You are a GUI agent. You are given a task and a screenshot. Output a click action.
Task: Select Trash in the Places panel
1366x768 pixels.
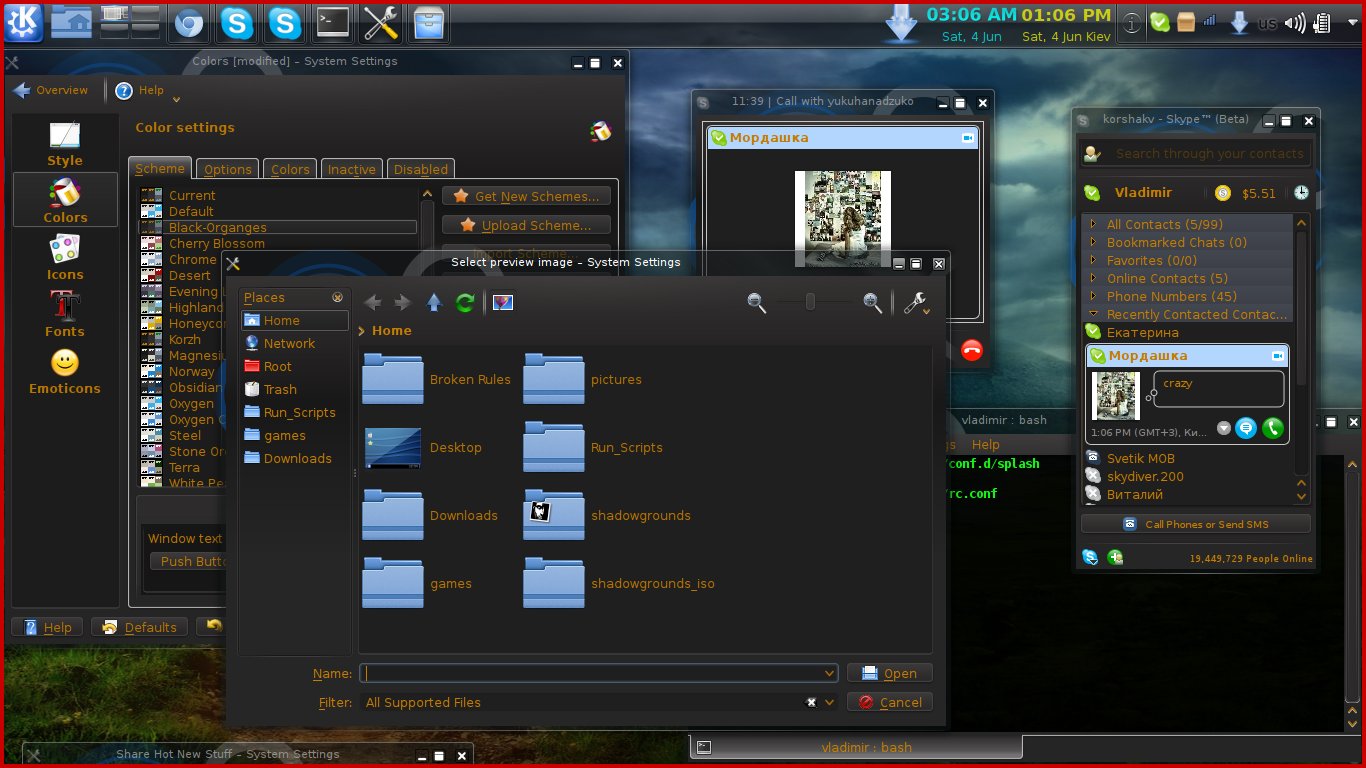[295, 389]
